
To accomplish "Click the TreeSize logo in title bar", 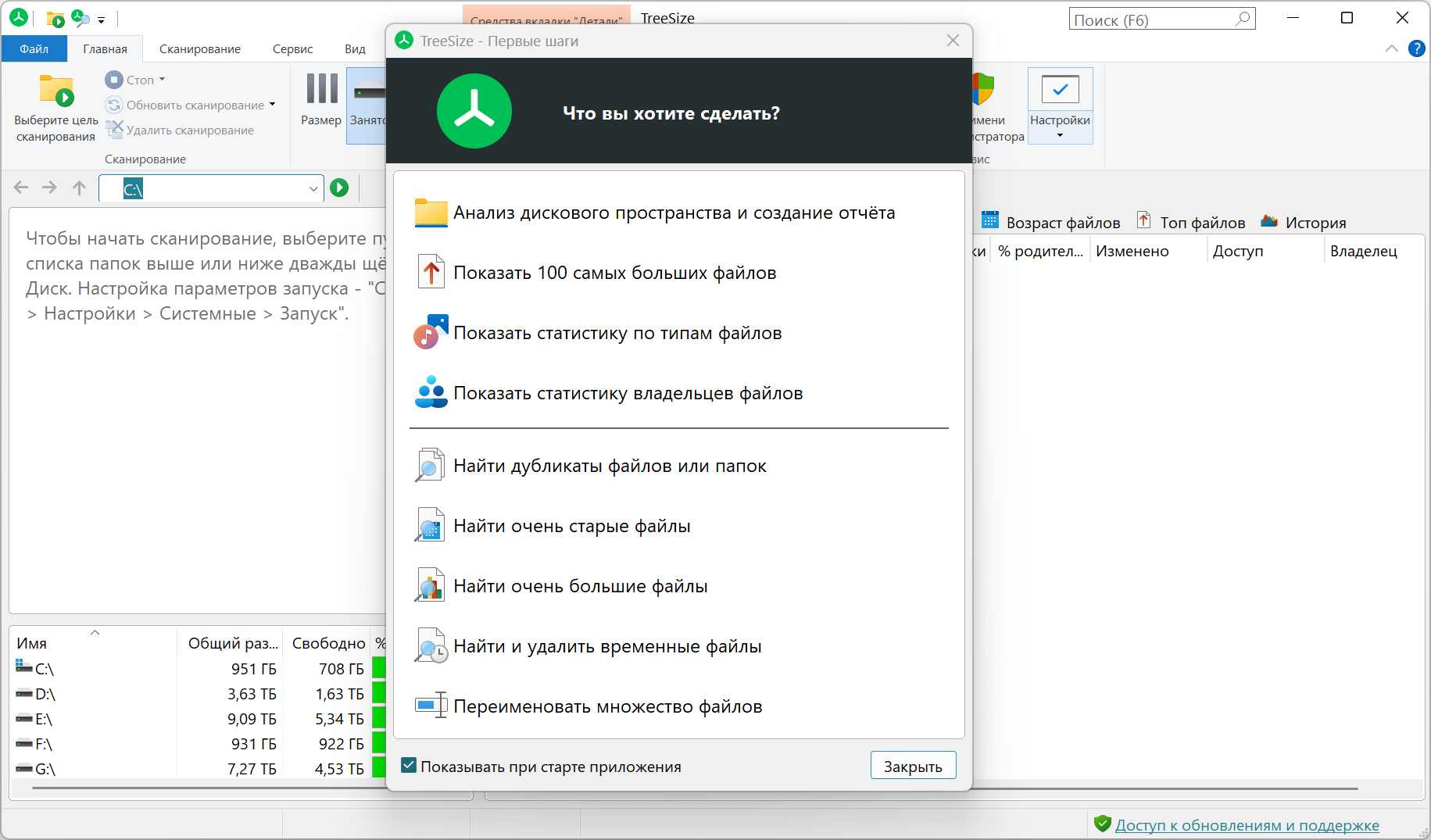I will point(19,17).
